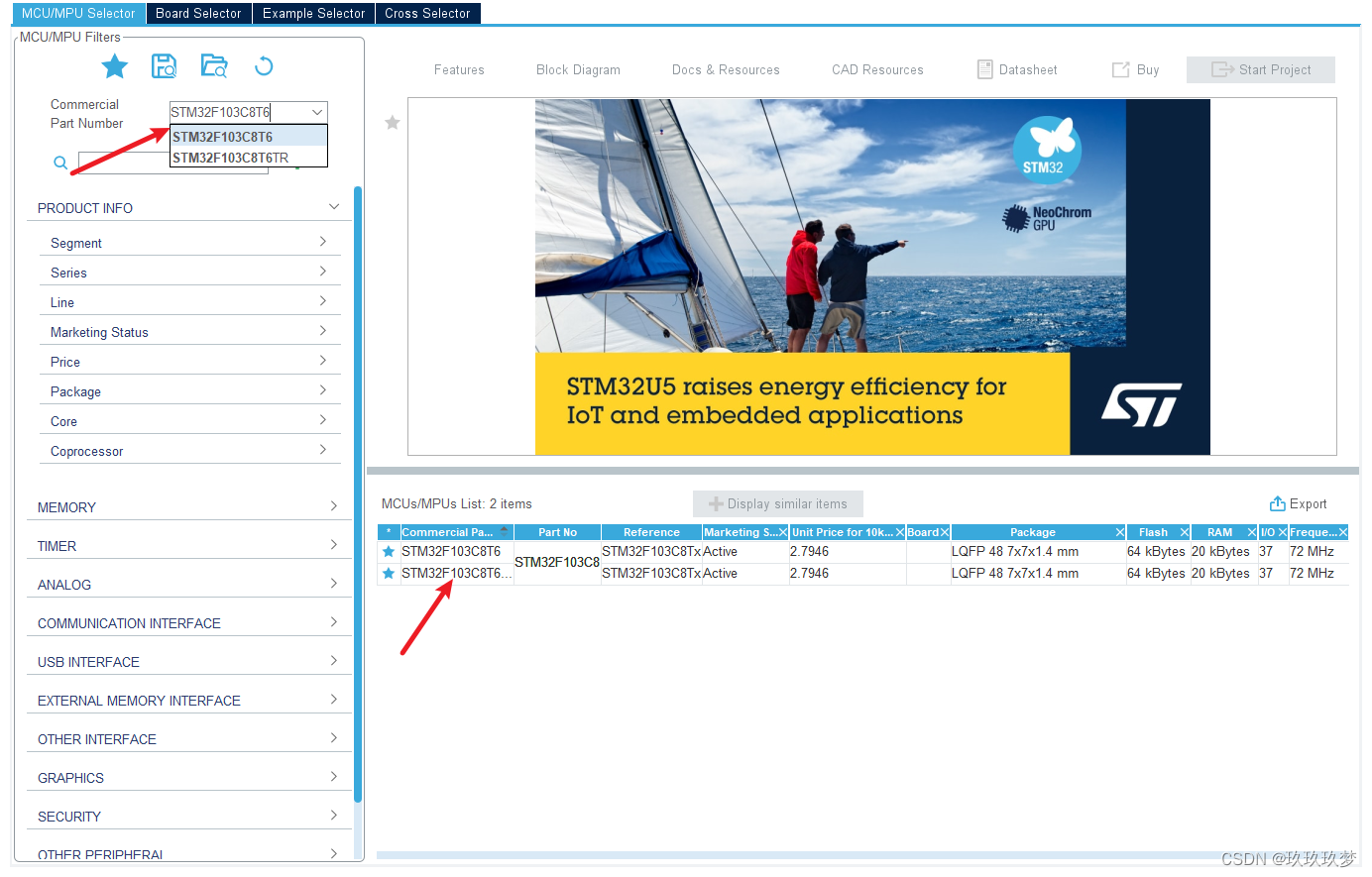Remove the Board column

point(945,532)
